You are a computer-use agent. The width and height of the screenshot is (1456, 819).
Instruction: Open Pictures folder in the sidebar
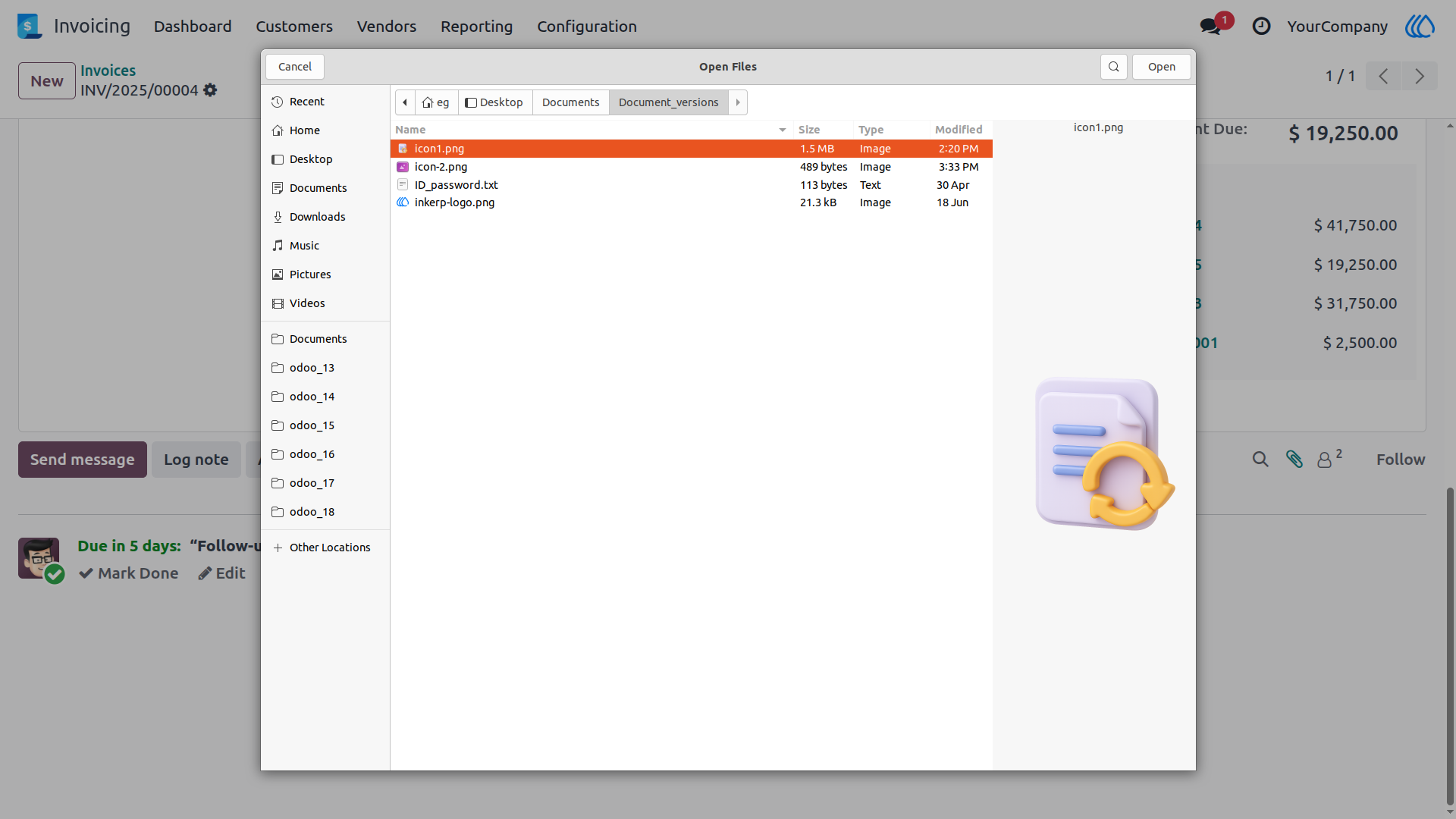325,275
